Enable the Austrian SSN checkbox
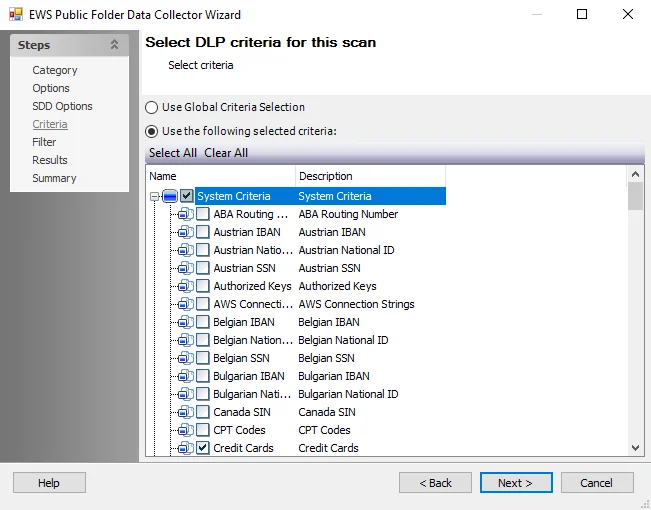The height and width of the screenshot is (510, 651). click(203, 268)
